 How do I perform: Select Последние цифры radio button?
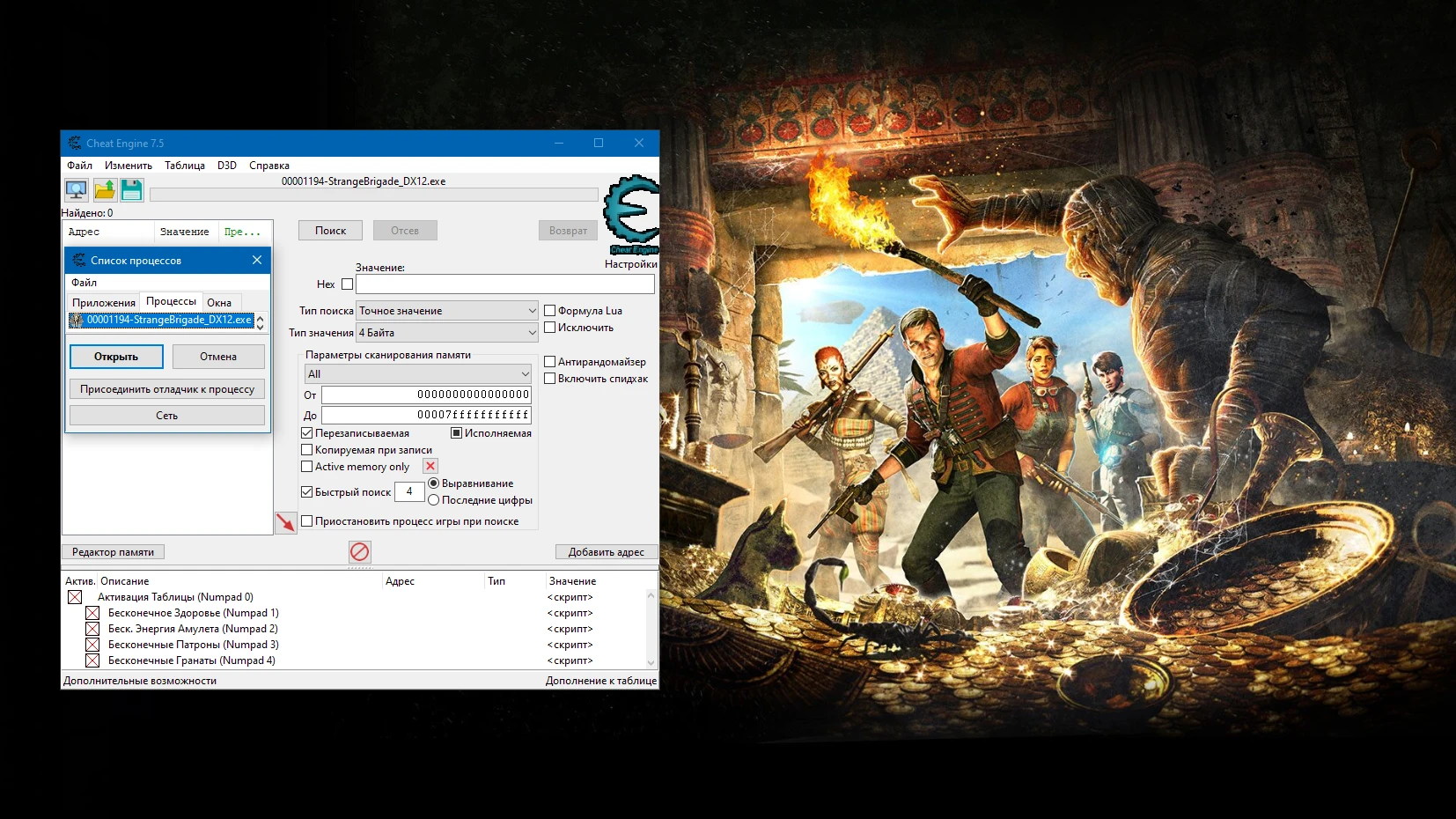[x=433, y=500]
